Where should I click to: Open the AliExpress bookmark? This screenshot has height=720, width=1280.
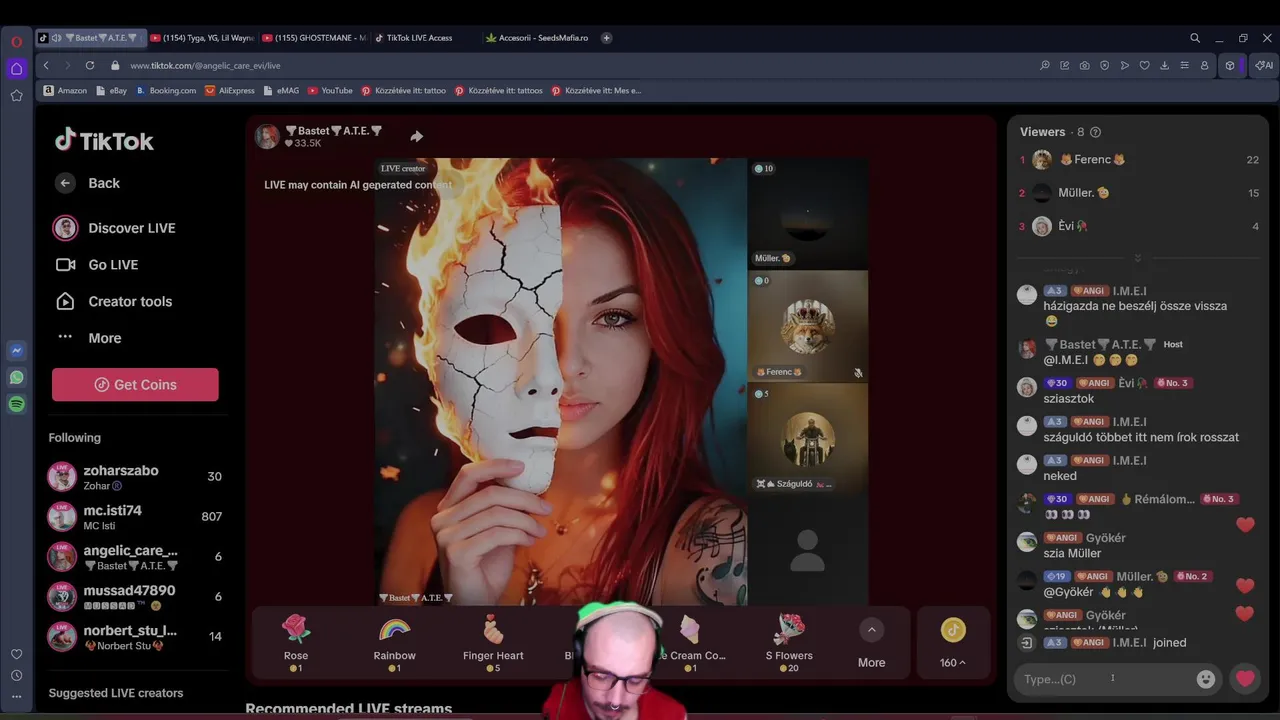(230, 90)
